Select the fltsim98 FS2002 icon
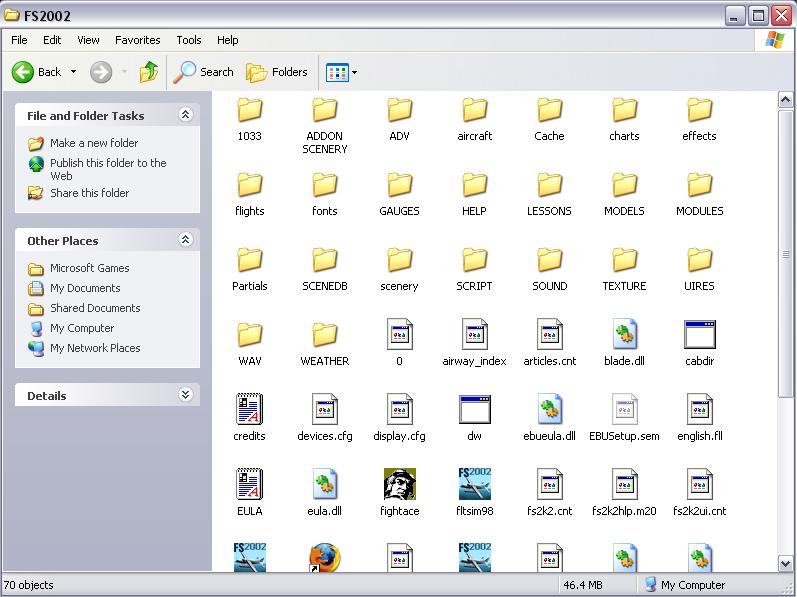Viewport: 797px width, 597px height. coord(474,484)
